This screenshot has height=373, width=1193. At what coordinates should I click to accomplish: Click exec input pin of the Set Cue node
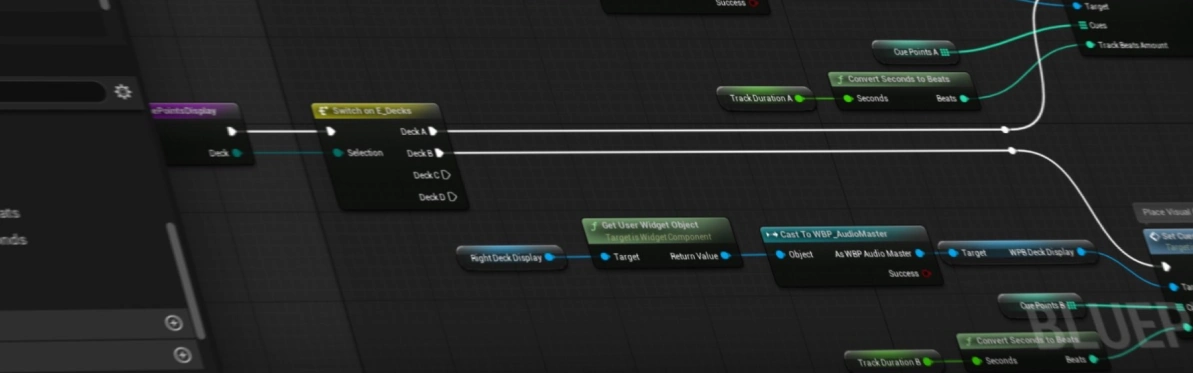coord(1166,267)
